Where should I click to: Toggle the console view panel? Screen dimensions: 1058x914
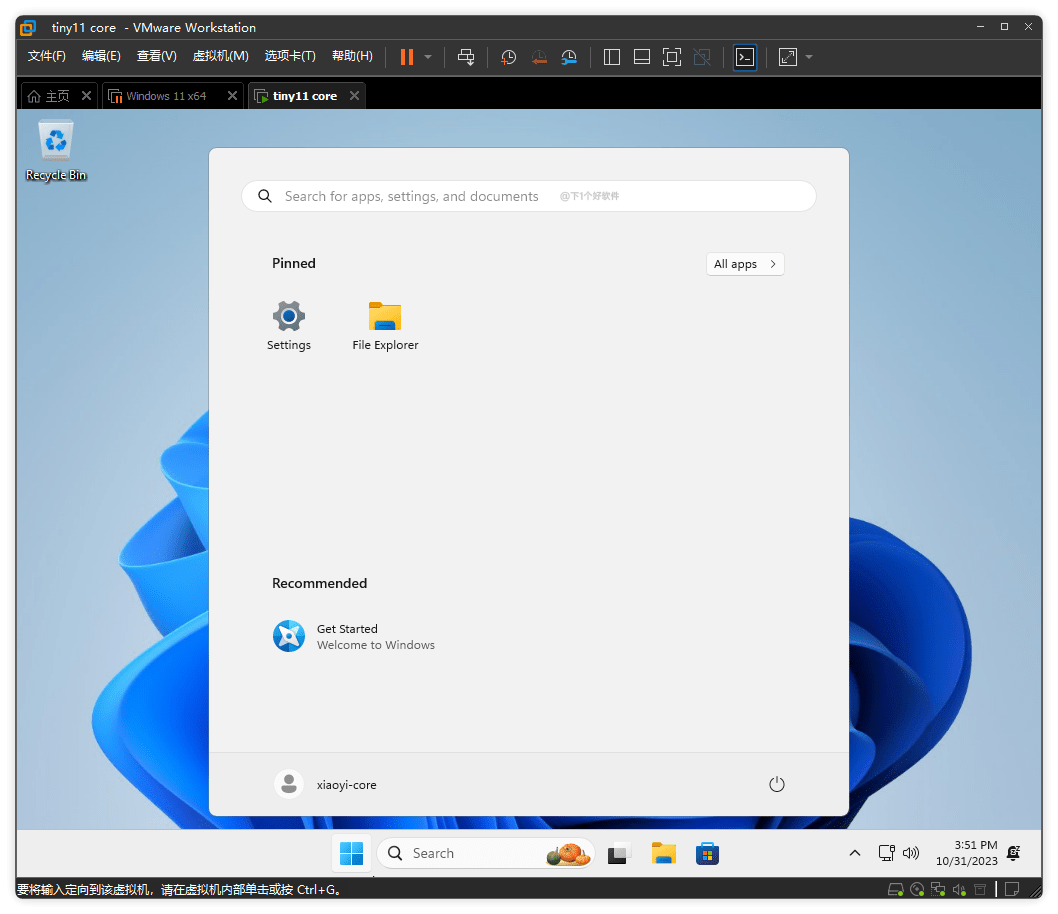click(745, 57)
